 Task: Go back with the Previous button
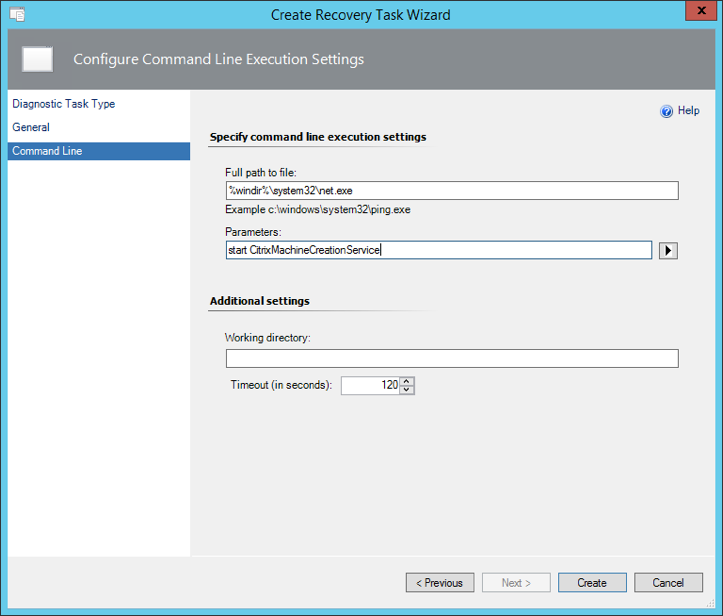pyautogui.click(x=440, y=583)
